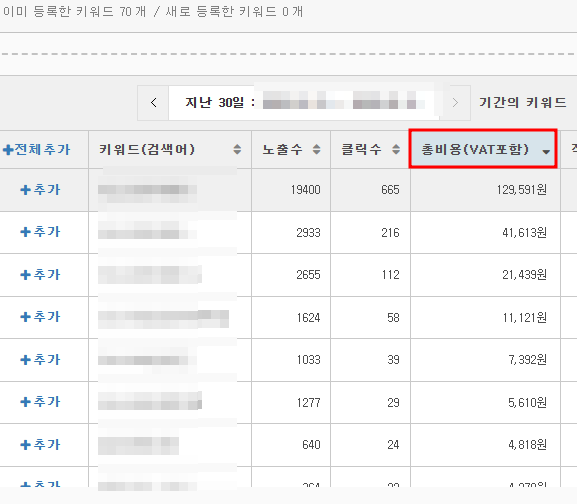Select the 2933 impressions cell
The width and height of the screenshot is (577, 504).
pos(291,233)
